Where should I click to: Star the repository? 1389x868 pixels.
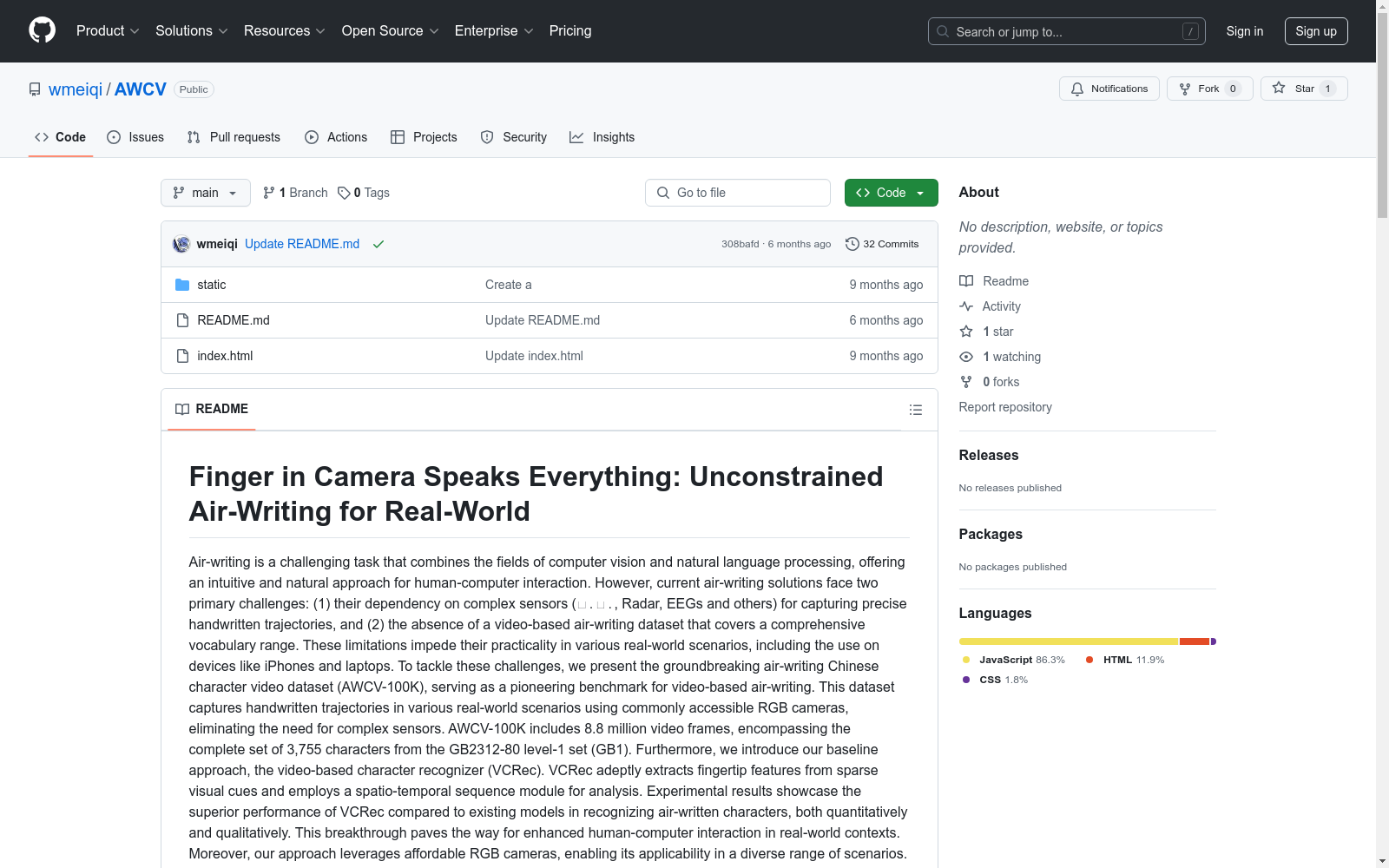[x=1304, y=89]
